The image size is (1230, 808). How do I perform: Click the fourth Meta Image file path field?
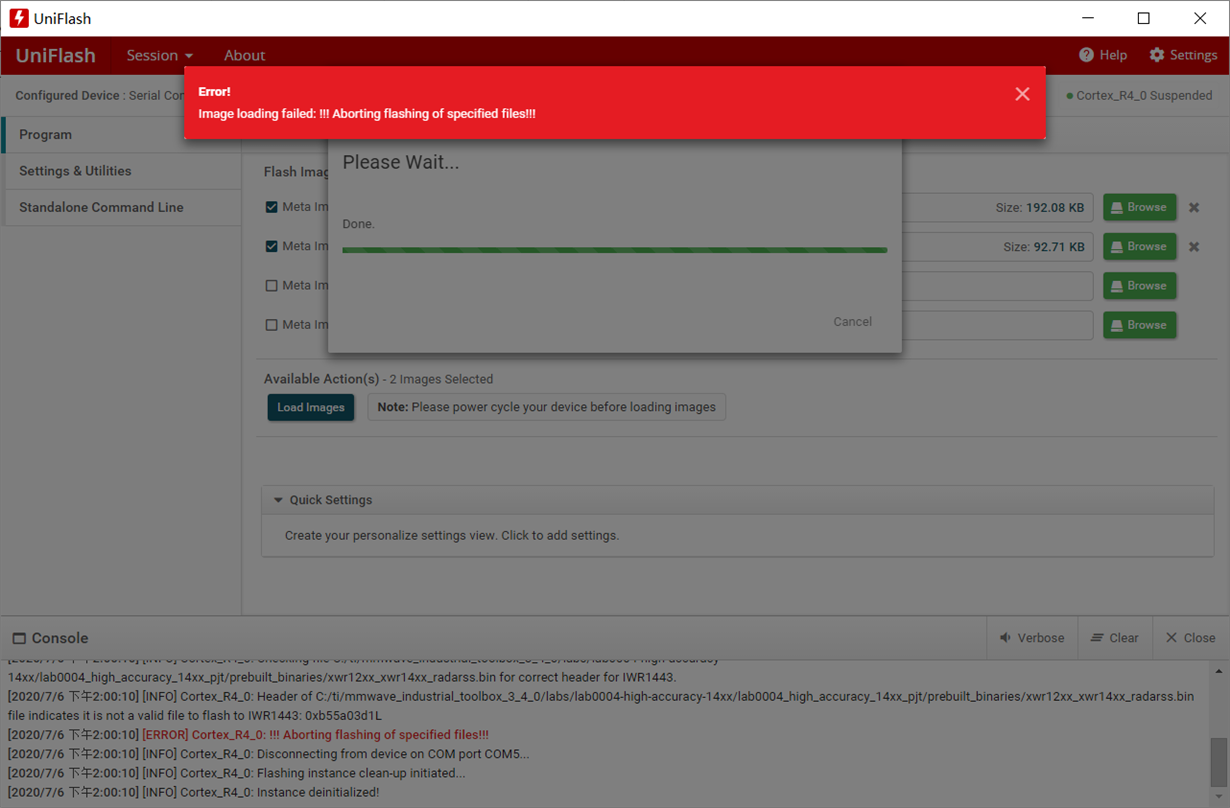click(997, 325)
